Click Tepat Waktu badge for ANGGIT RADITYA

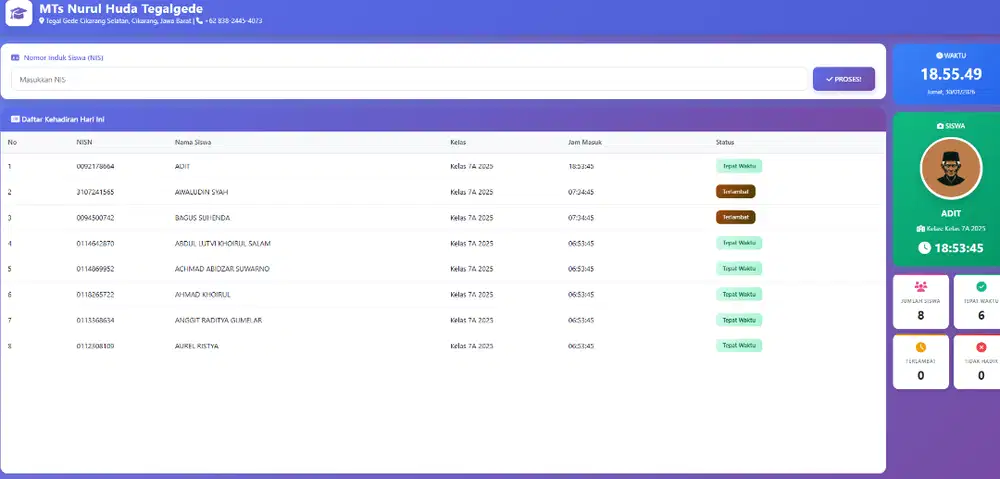click(x=739, y=320)
